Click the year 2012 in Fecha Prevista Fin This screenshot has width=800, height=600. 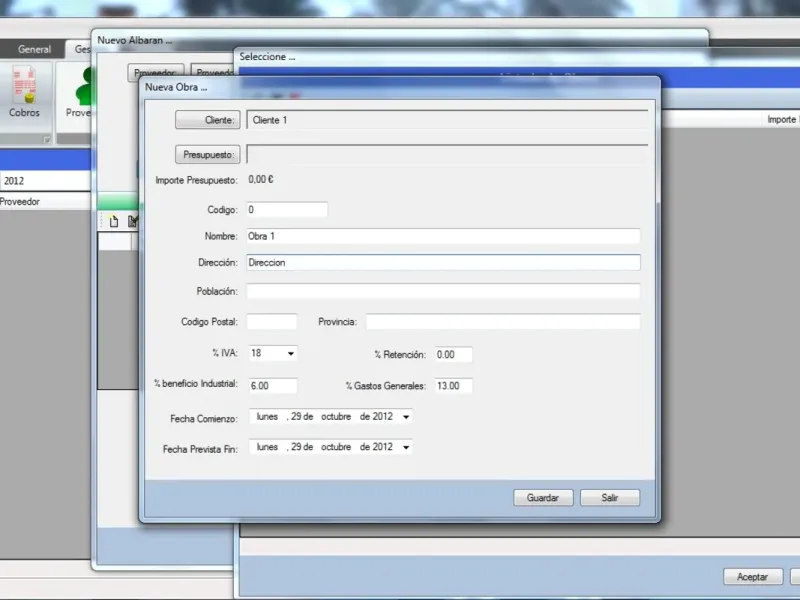pyautogui.click(x=382, y=447)
